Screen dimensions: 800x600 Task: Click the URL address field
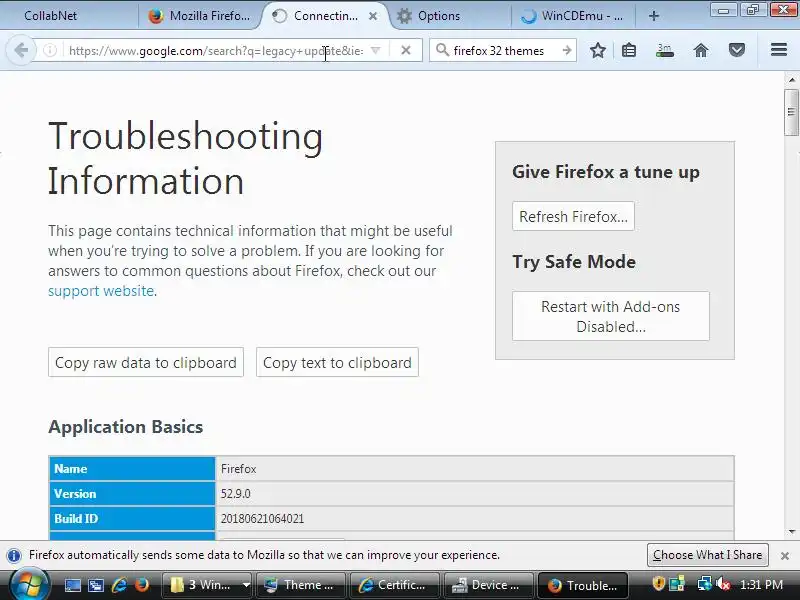[217, 51]
